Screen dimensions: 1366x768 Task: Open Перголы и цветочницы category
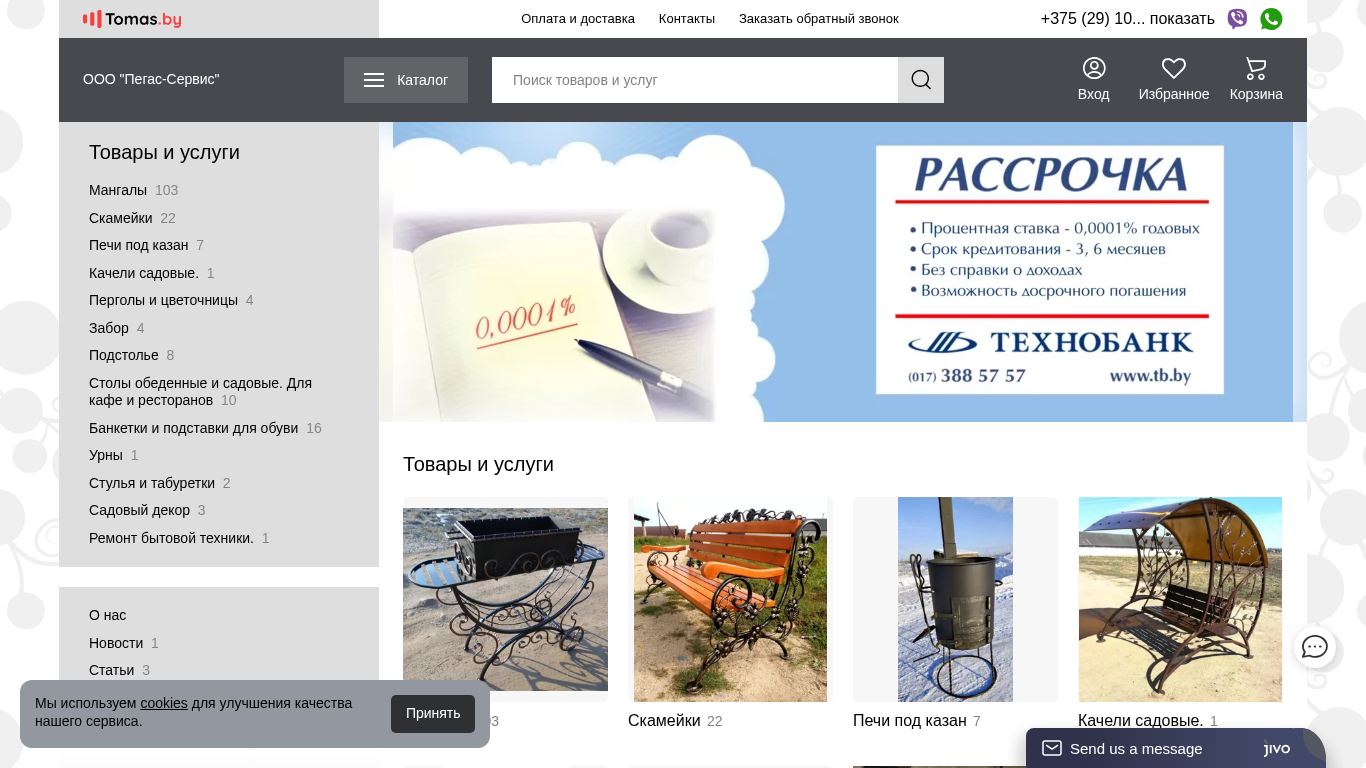(x=164, y=300)
